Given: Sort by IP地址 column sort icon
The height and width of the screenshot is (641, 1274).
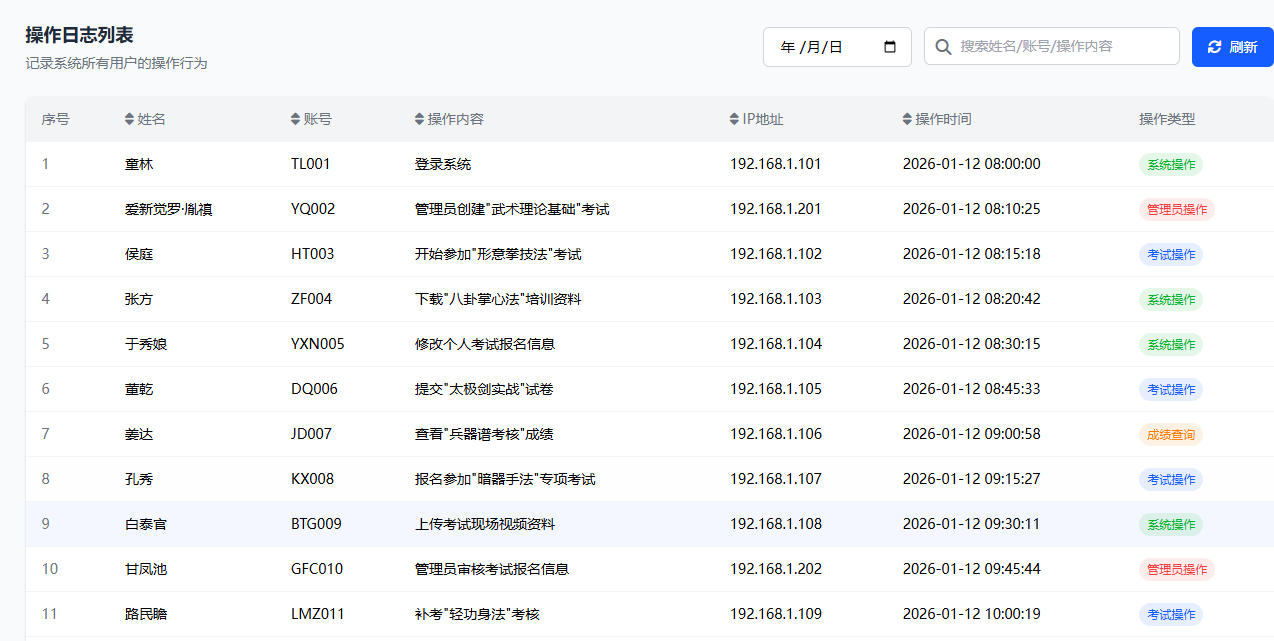Looking at the screenshot, I should [735, 119].
